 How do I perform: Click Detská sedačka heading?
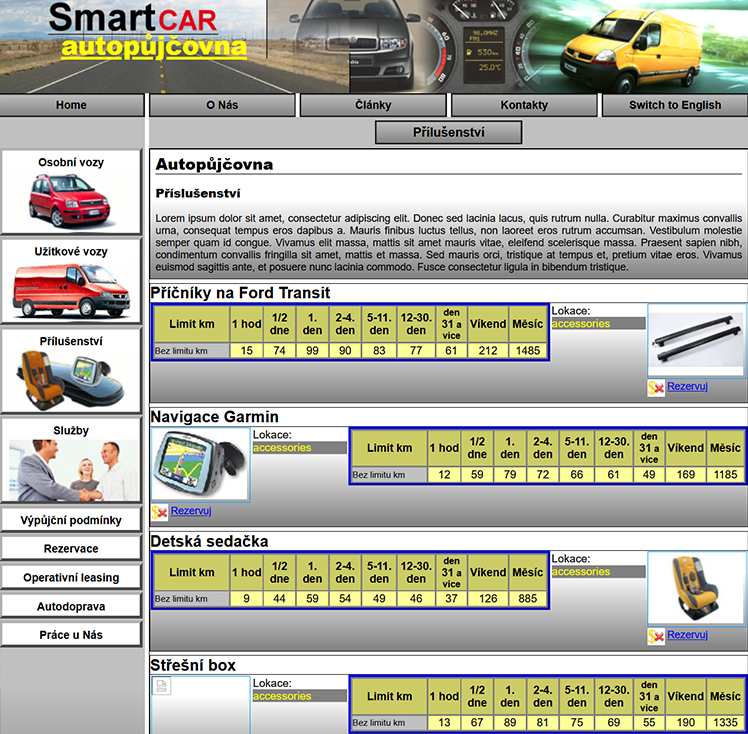[x=209, y=541]
